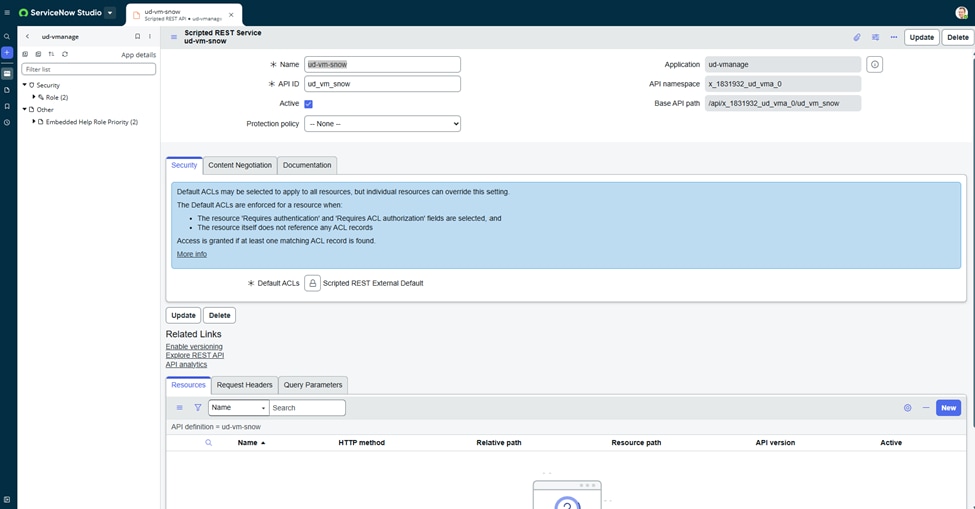Click the Filter list input field
Image resolution: width=975 pixels, height=509 pixels.
89,70
